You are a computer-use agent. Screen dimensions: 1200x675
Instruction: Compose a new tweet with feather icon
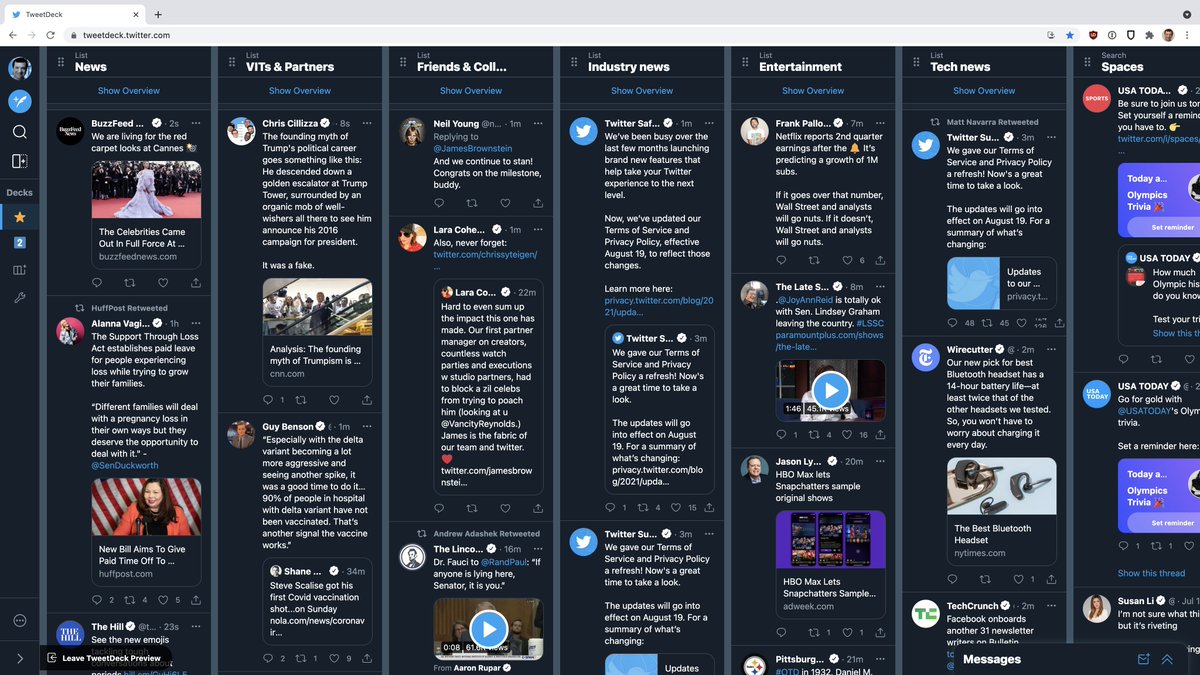(x=20, y=101)
